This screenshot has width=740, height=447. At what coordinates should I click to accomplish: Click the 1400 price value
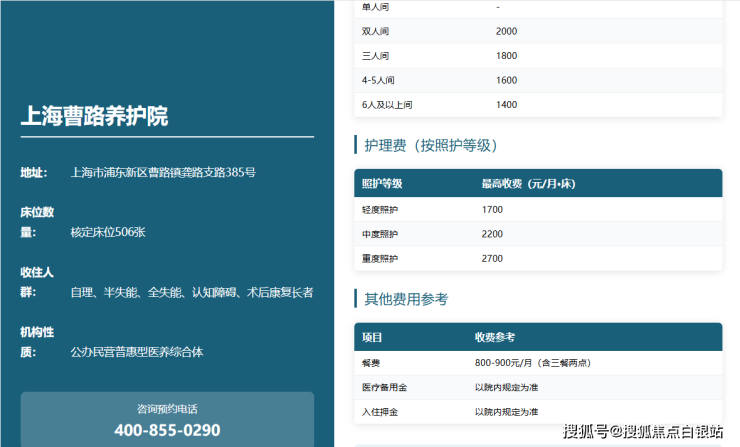tap(506, 105)
